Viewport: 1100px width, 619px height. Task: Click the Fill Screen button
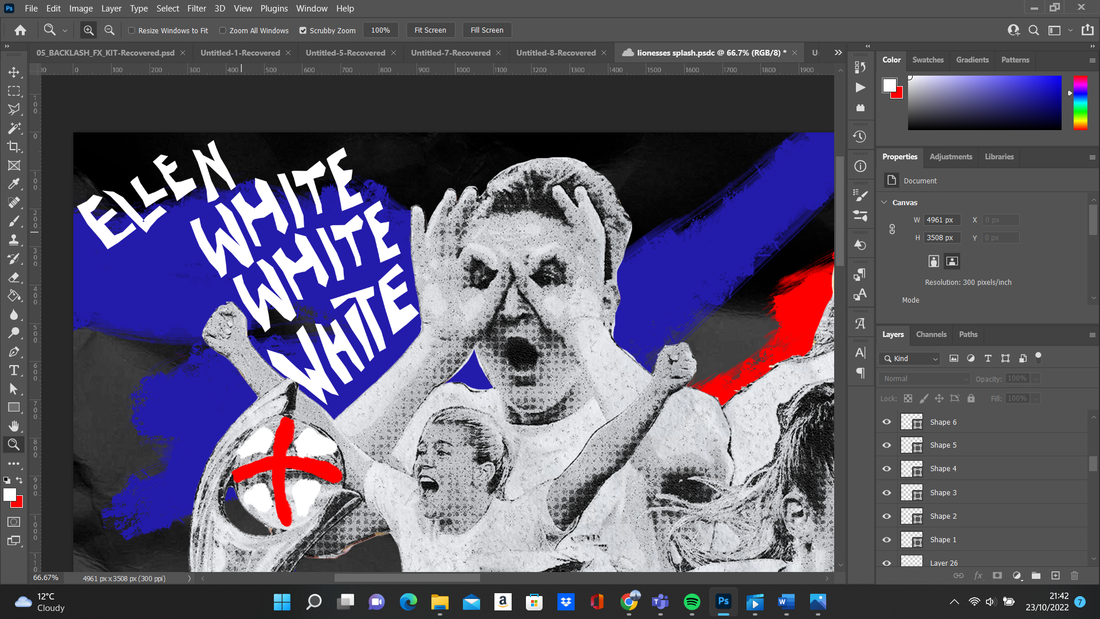pos(487,30)
